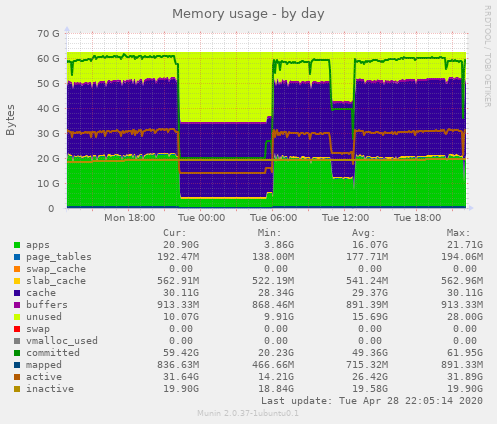Click the '70 G' y-axis label
497x424 pixels.
coord(48,34)
